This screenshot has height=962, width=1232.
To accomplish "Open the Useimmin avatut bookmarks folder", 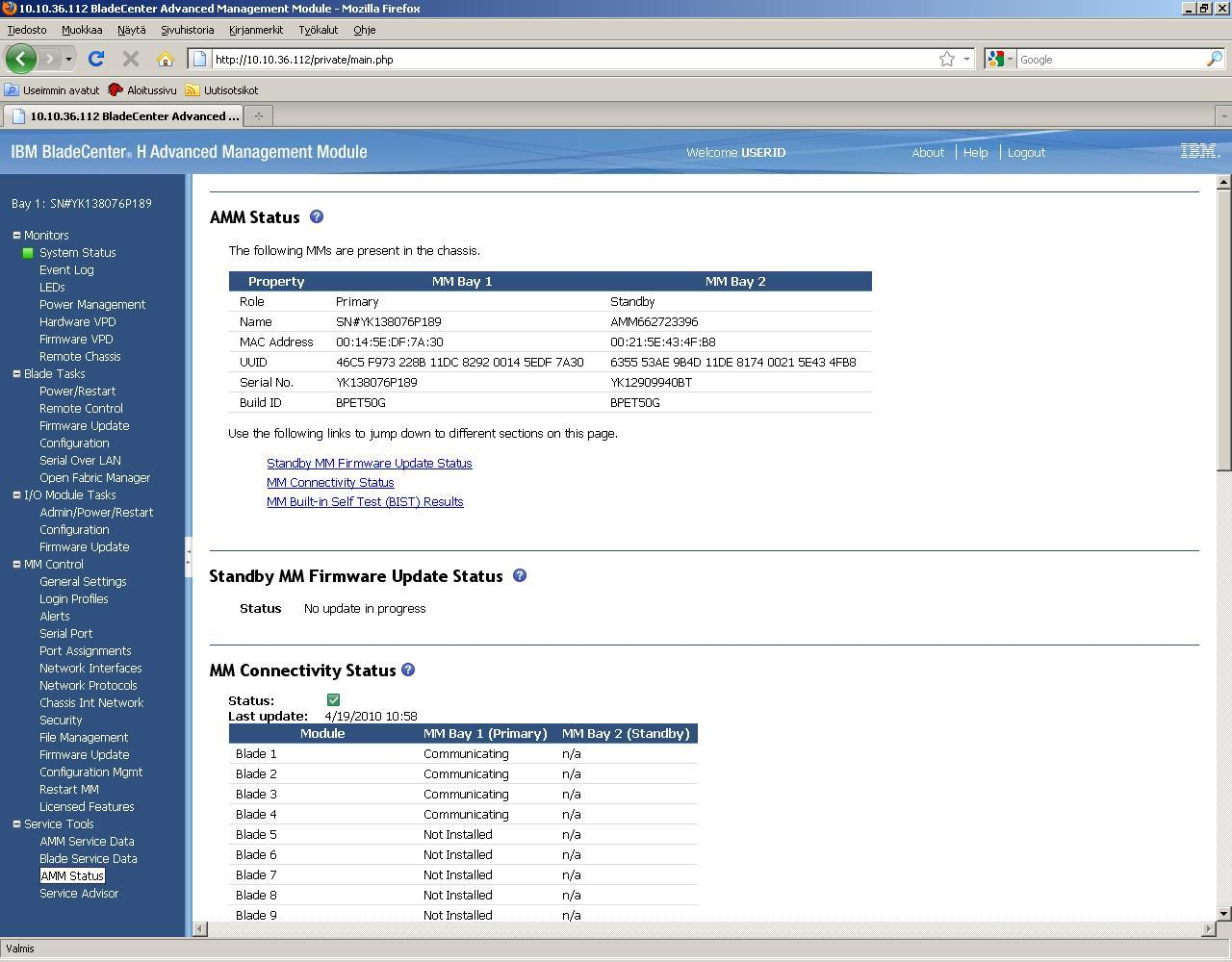I will 52,89.
